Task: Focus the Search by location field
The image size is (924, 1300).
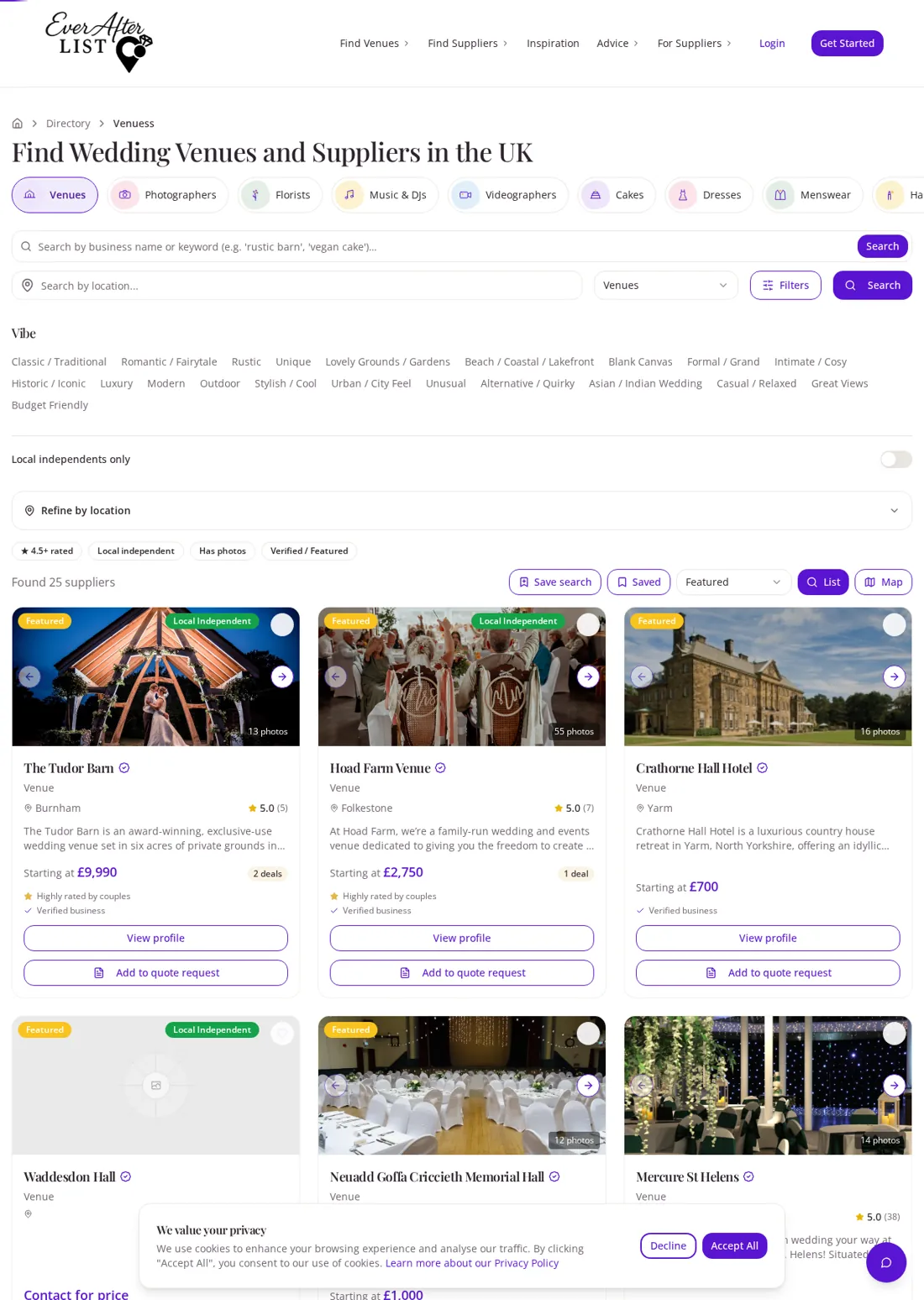Action: [297, 286]
